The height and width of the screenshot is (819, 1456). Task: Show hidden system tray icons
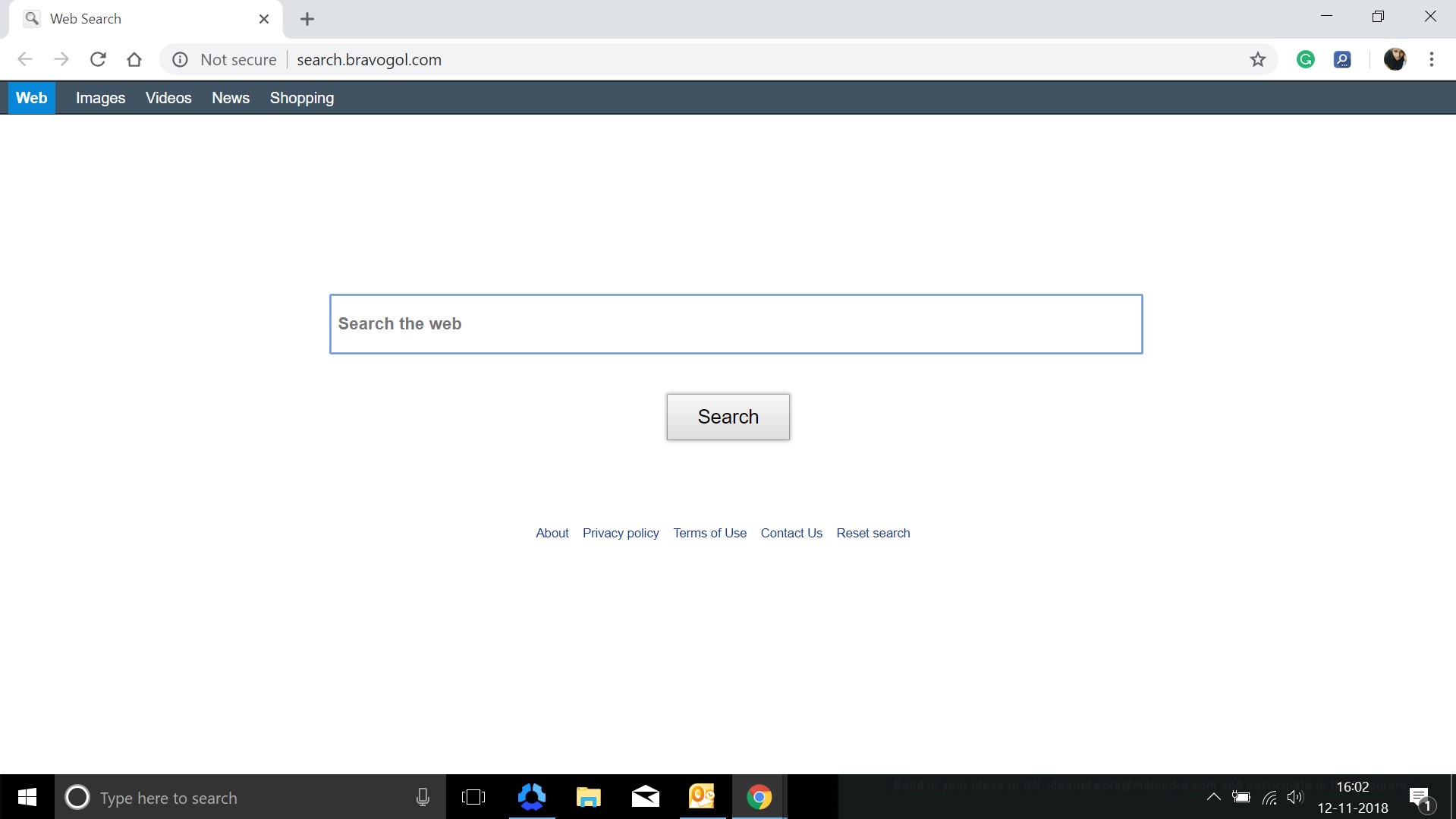pos(1213,797)
